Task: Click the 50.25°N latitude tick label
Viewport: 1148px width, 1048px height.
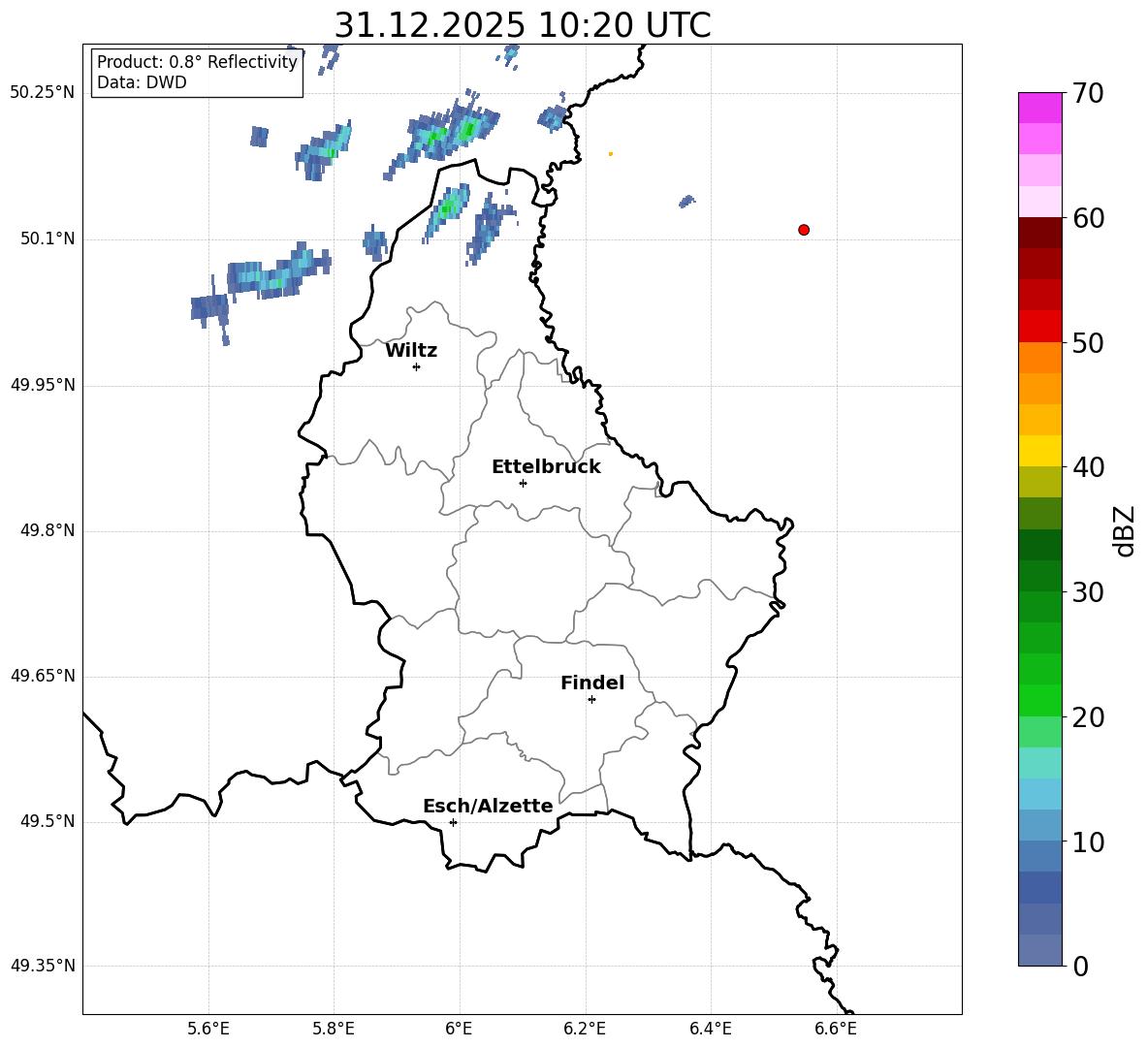Action: [x=43, y=93]
